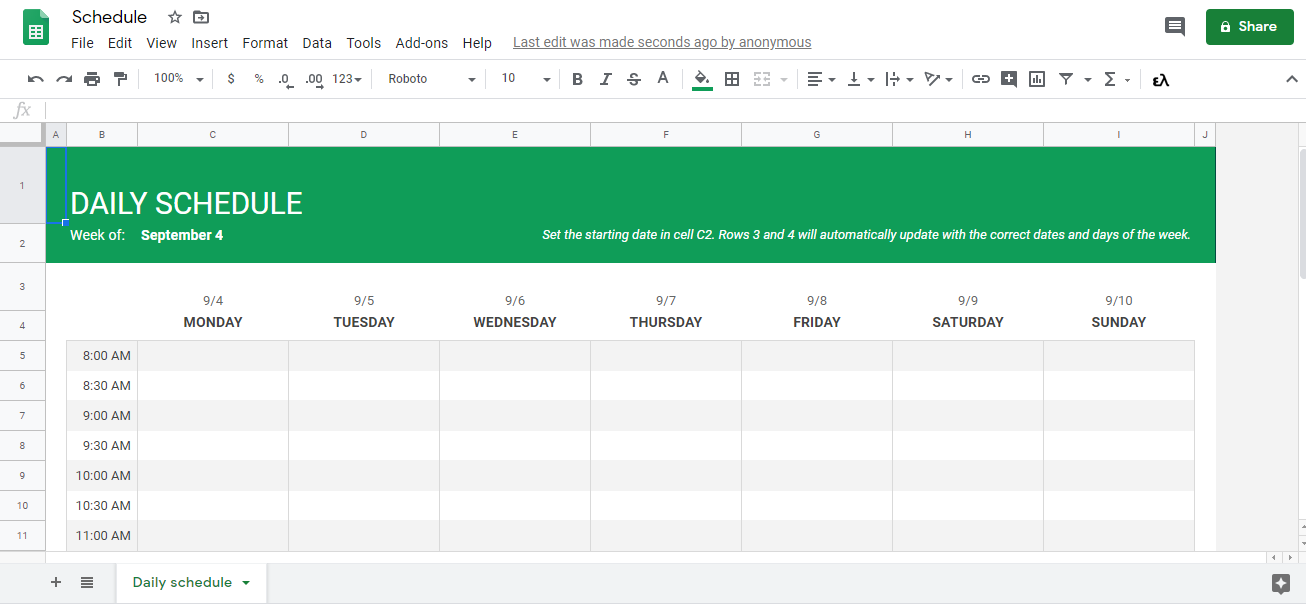The width and height of the screenshot is (1306, 609).
Task: Open the fill color picker
Action: point(702,79)
